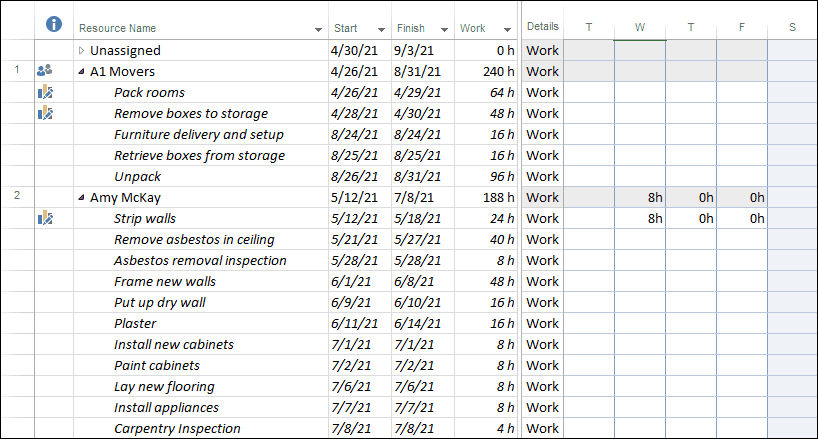Click the edited-work indicator icon beside Pack rooms
Screen dimensions: 818x439
45,92
